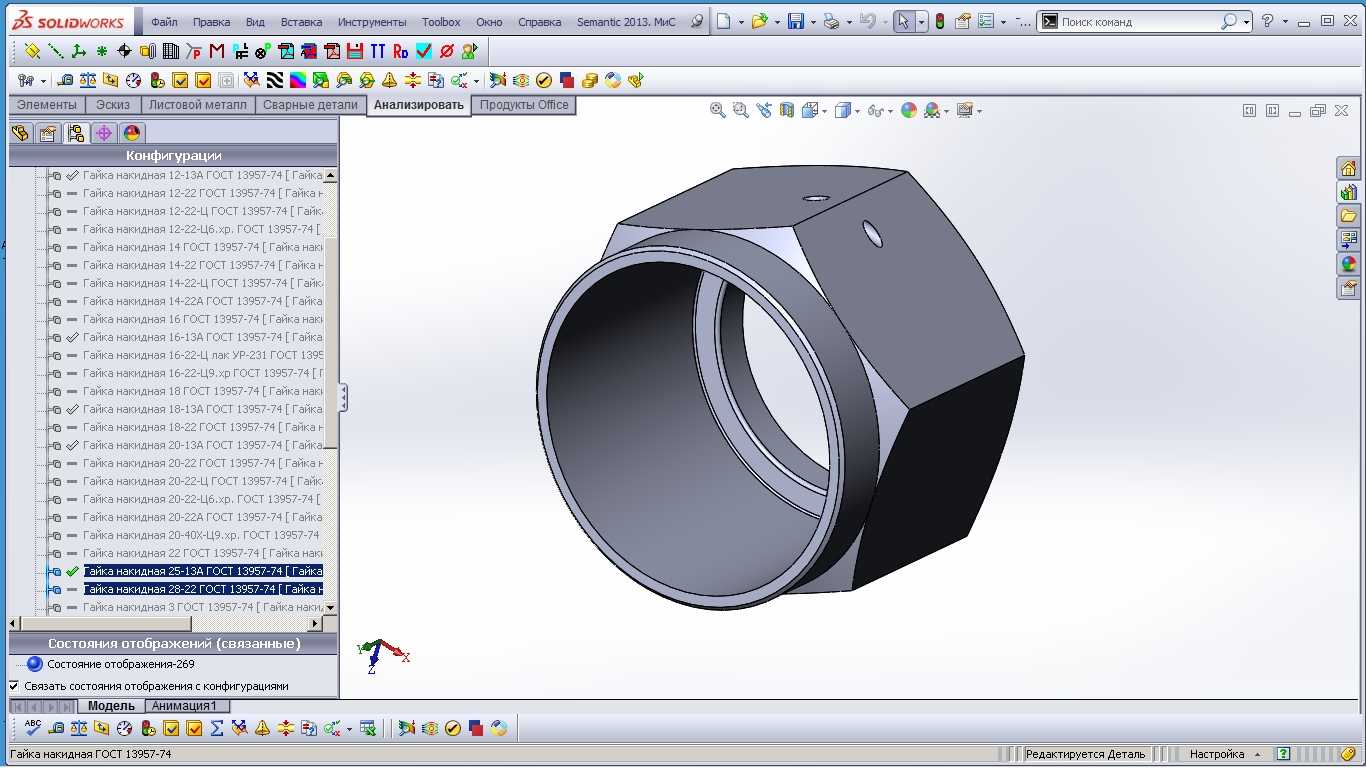Open the Display Style dropdown

click(857, 111)
